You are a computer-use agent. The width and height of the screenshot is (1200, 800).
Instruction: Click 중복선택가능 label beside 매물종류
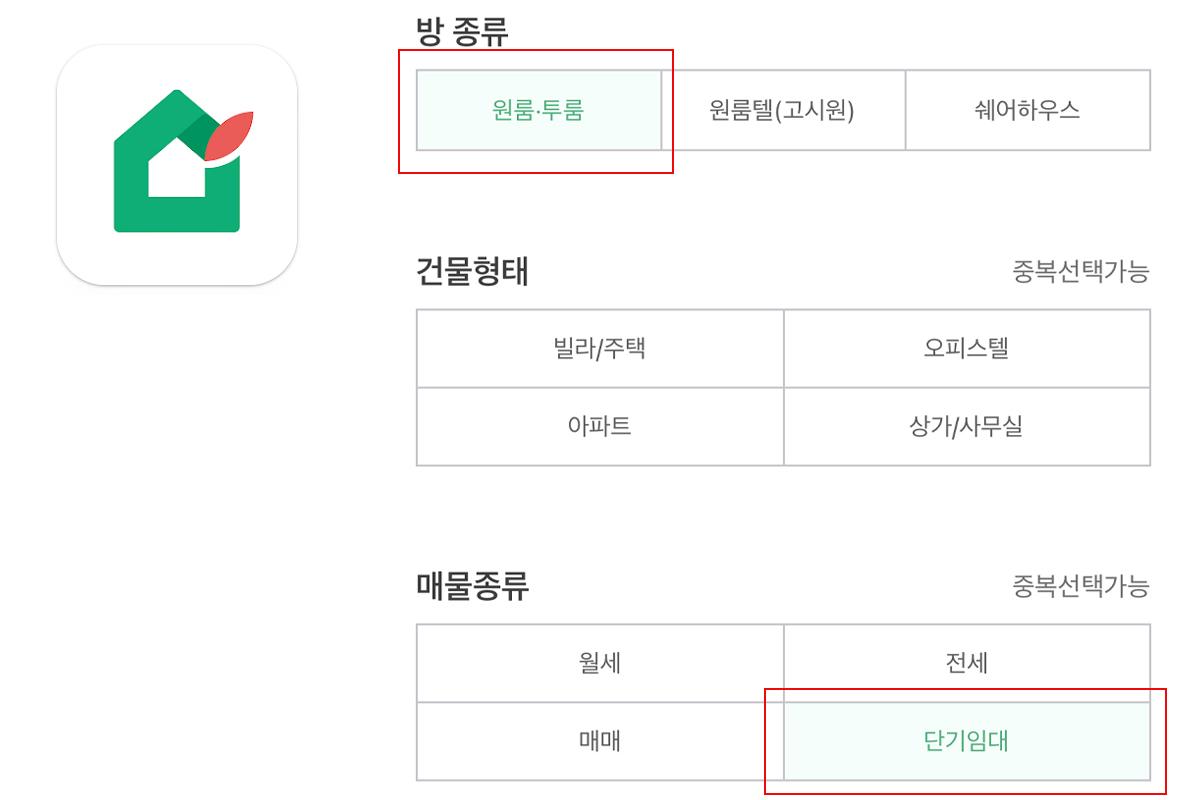coord(1080,587)
